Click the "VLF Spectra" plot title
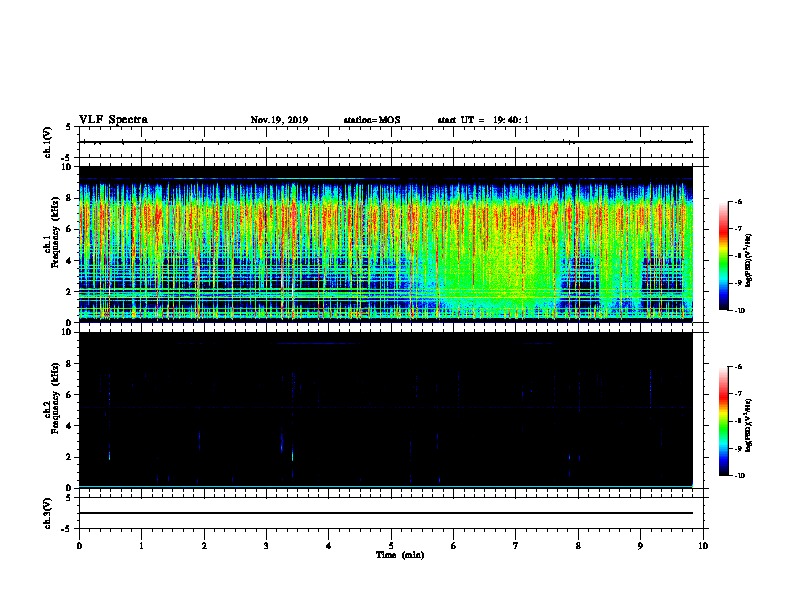Image resolution: width=792 pixels, height=612 pixels. point(113,120)
